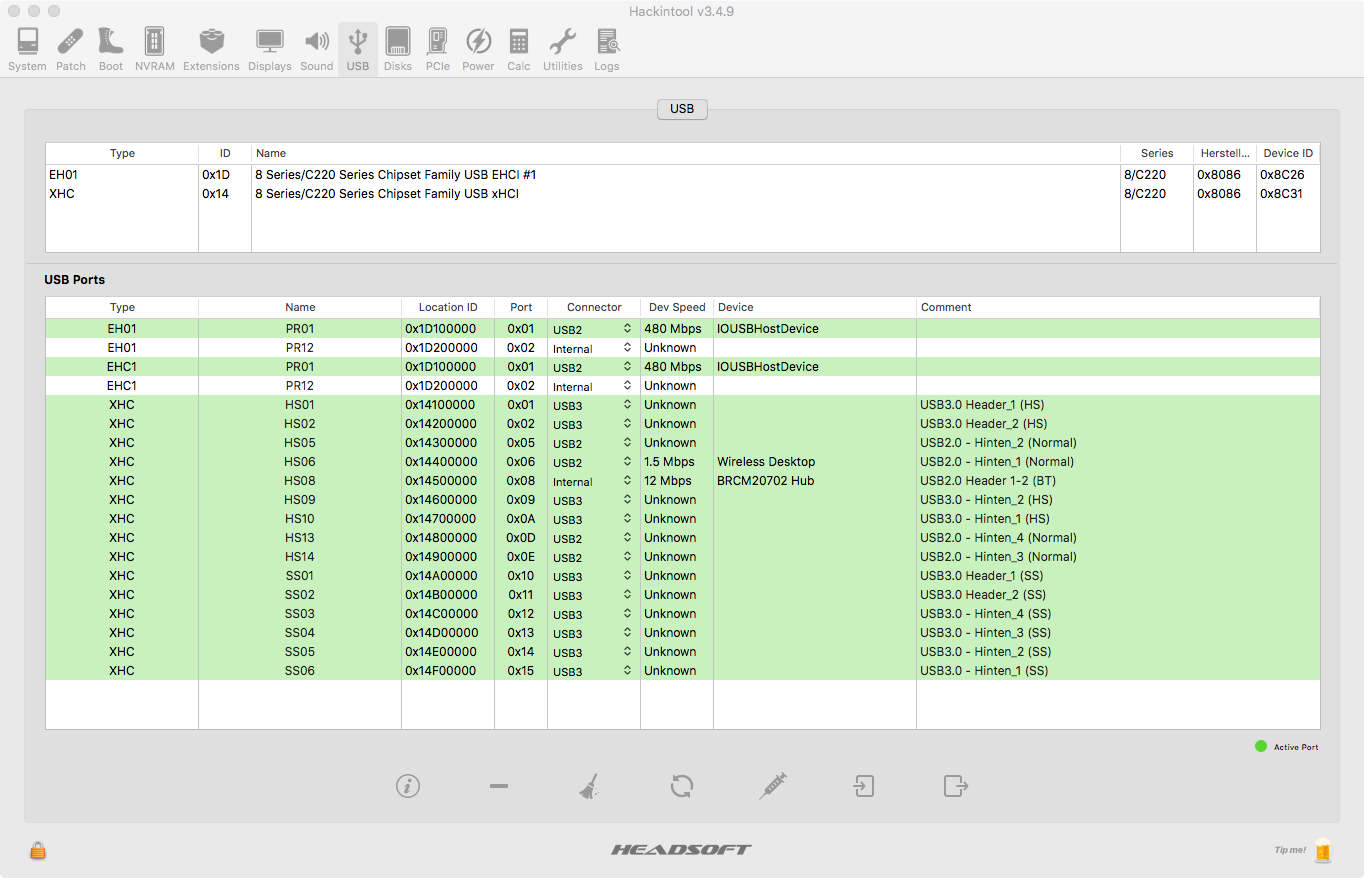Open the Patch toolbar tab
1364x878 pixels.
coord(71,49)
